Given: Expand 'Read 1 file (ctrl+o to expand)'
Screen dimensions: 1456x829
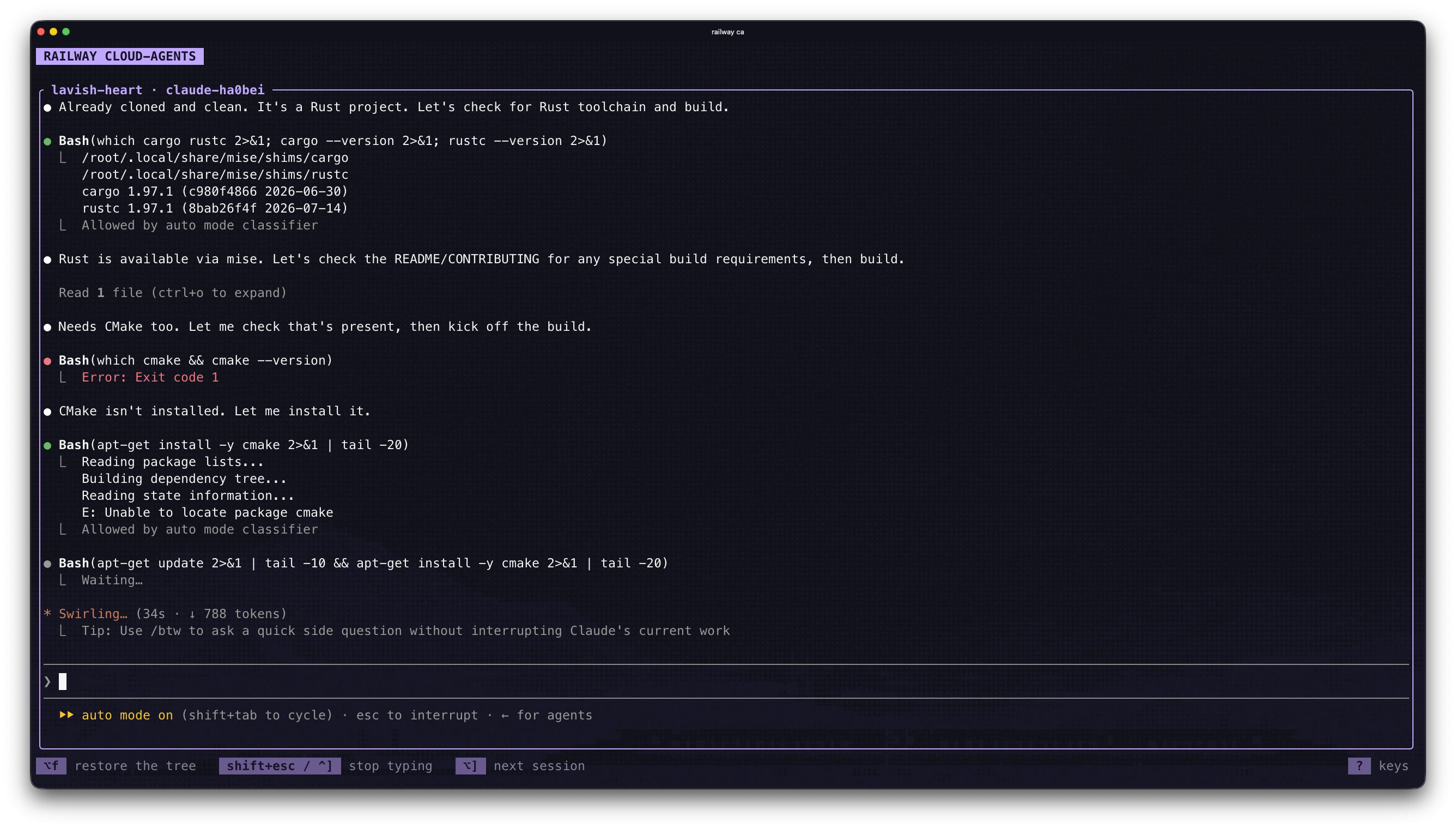Looking at the screenshot, I should pos(173,293).
